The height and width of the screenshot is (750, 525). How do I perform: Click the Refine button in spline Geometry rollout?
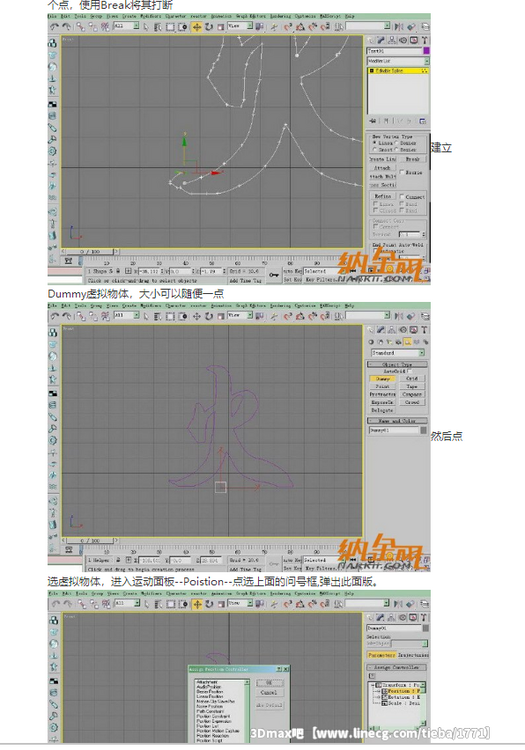point(383,196)
